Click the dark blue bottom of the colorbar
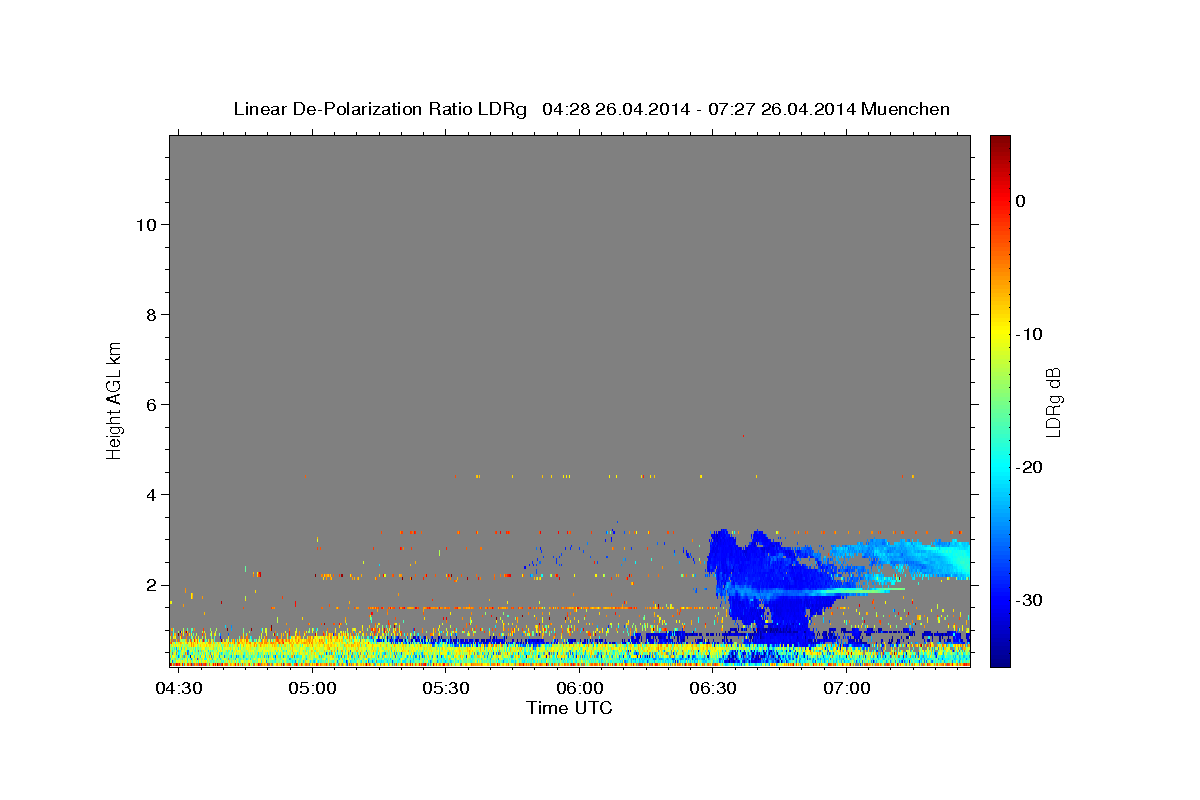The width and height of the screenshot is (1200, 800). point(1000,655)
